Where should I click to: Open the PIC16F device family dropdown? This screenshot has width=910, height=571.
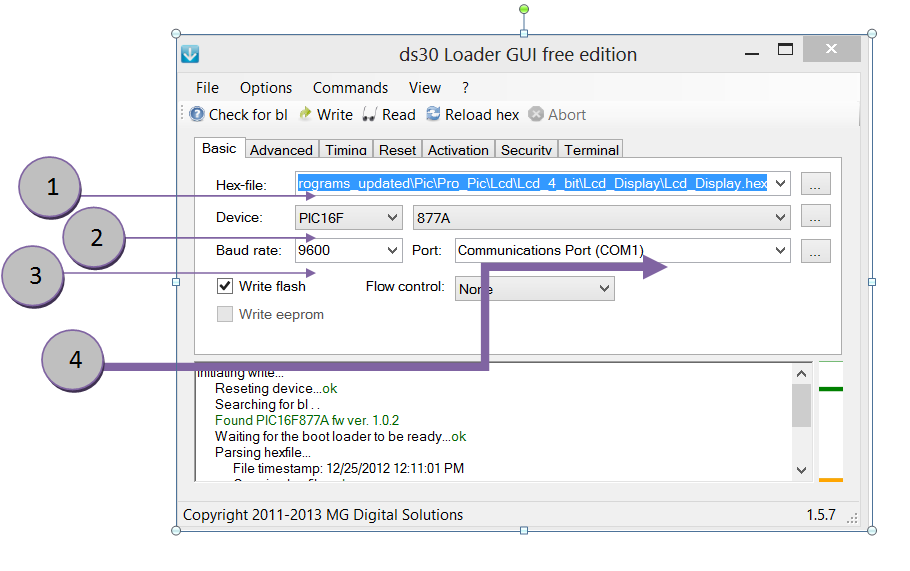pos(392,218)
